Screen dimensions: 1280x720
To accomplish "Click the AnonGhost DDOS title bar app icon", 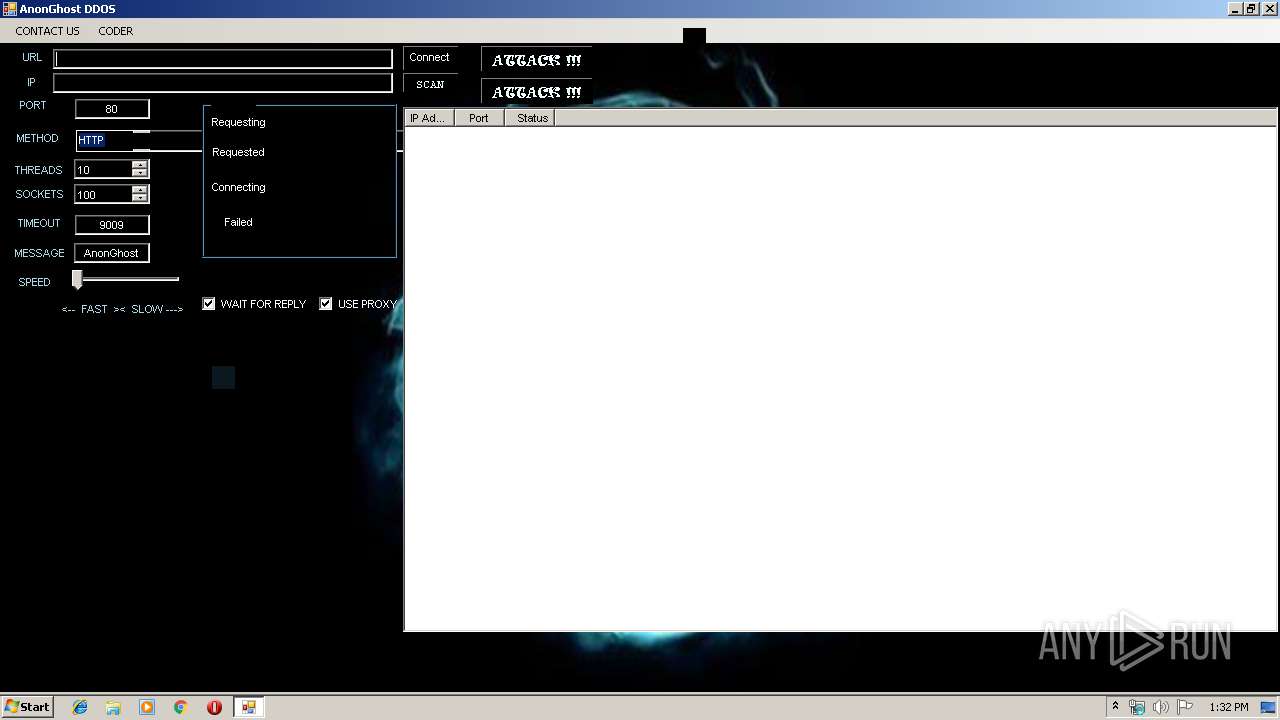I will (9, 8).
